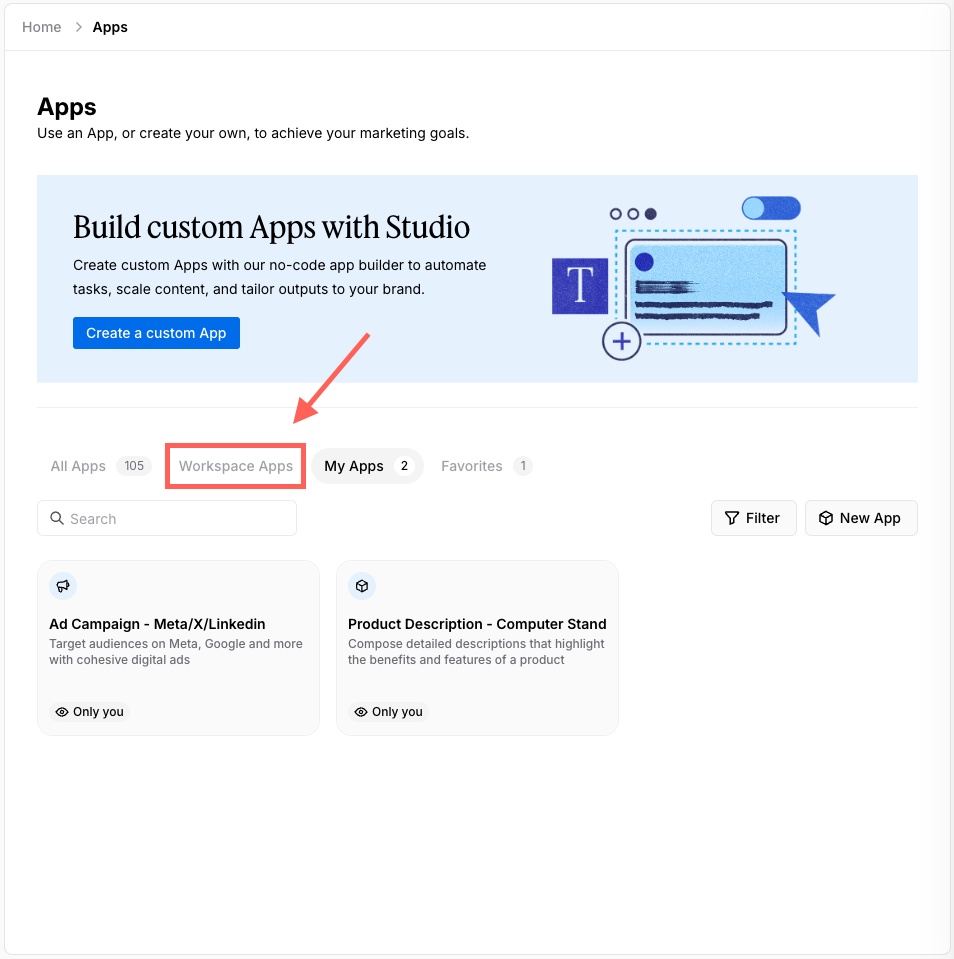Click the box icon on Product Description card
954x959 pixels.
pos(362,586)
